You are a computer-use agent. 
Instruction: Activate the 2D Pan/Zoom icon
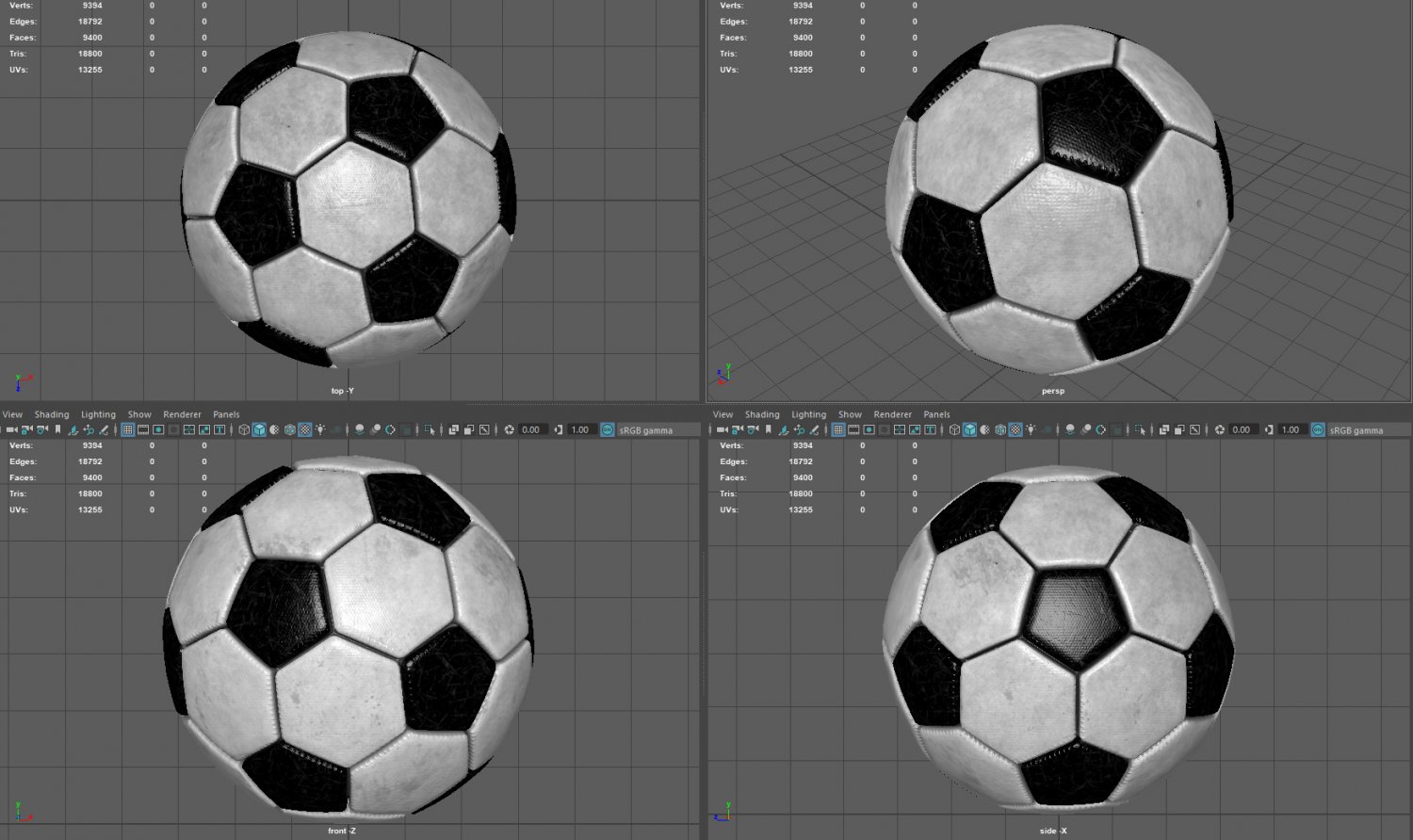click(x=89, y=430)
